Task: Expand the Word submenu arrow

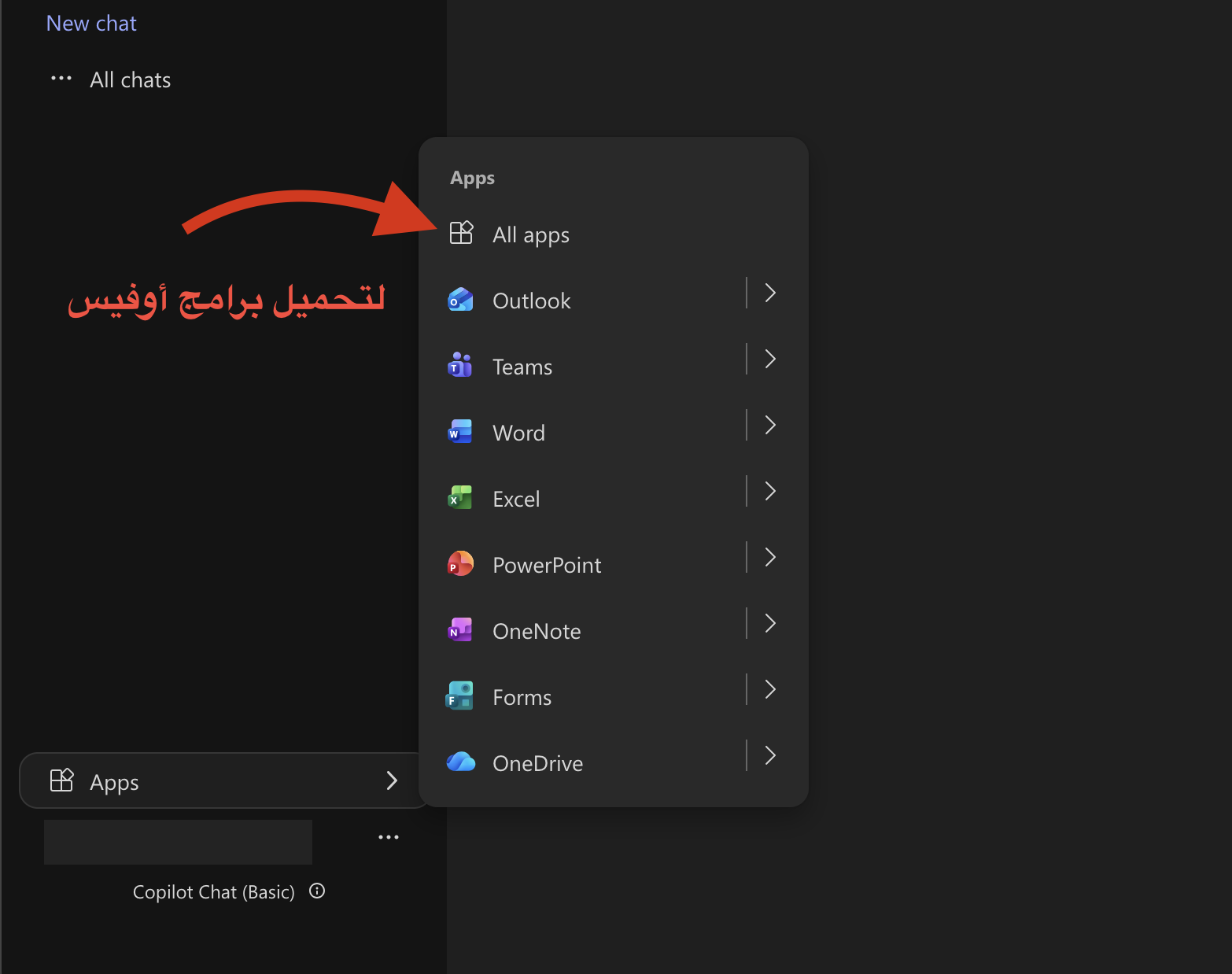Action: click(x=770, y=425)
